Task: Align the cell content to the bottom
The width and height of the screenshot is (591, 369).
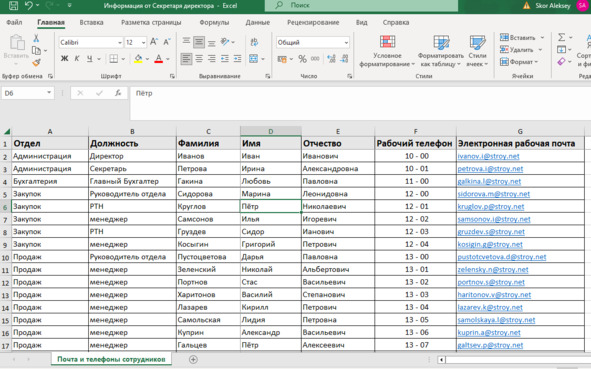Action: [211, 42]
